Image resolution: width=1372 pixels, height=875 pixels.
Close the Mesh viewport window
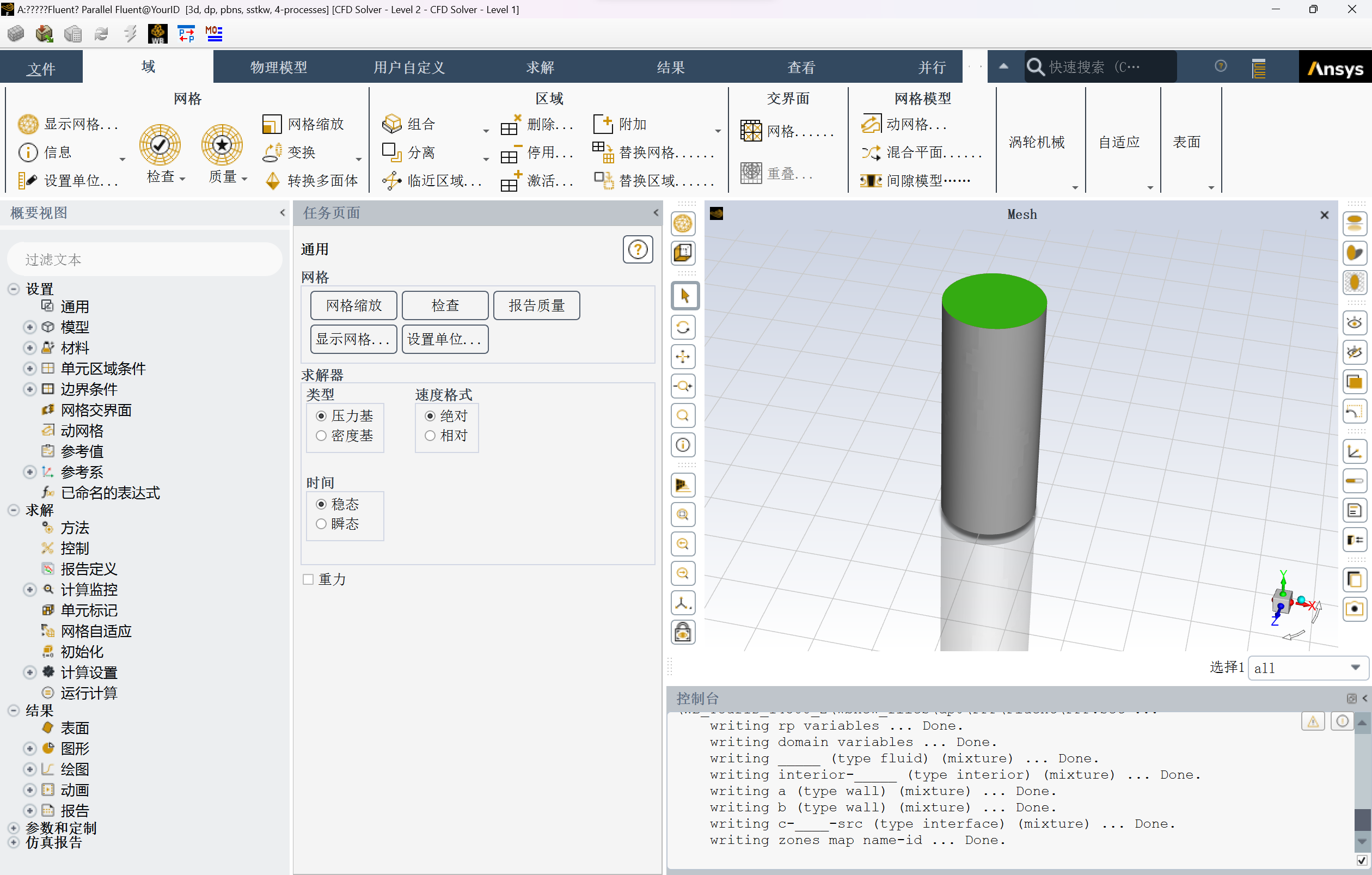[x=1324, y=215]
